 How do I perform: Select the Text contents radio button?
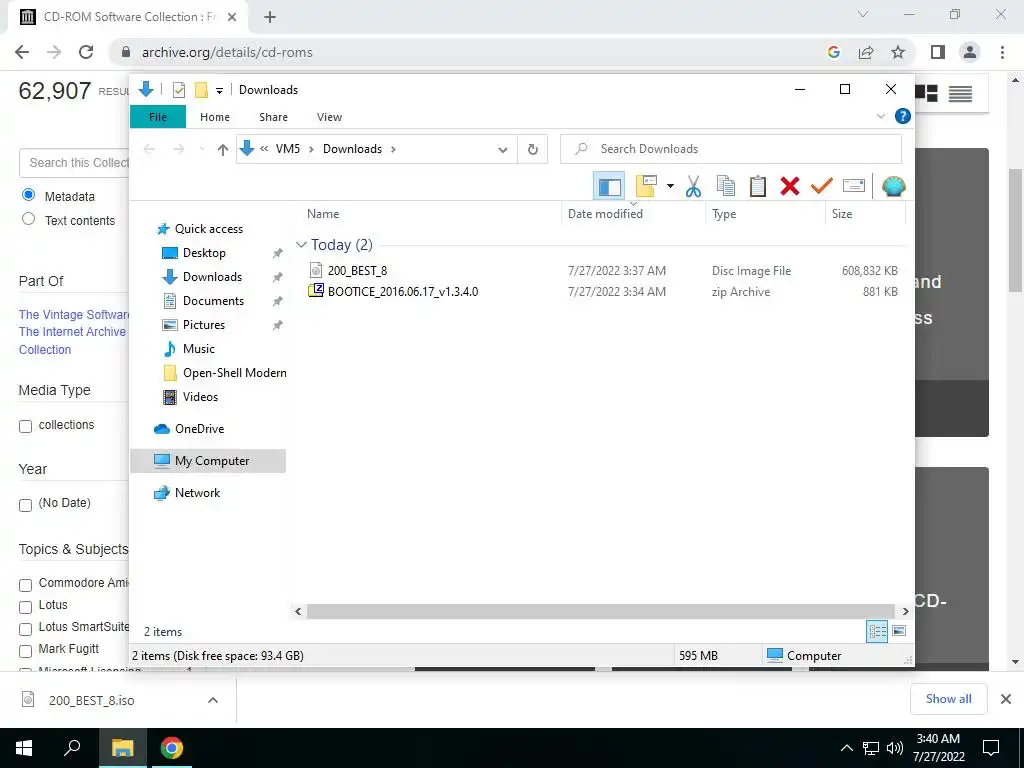(x=28, y=219)
